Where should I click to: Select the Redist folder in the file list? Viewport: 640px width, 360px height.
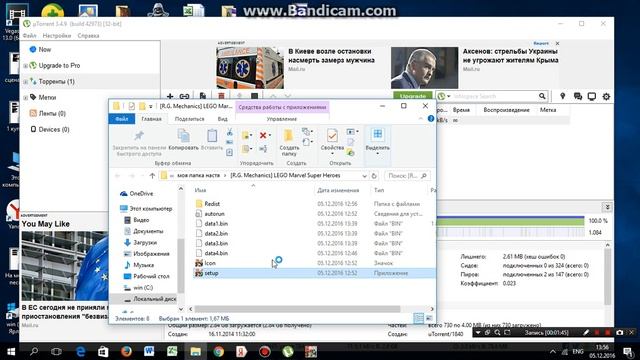click(212, 204)
